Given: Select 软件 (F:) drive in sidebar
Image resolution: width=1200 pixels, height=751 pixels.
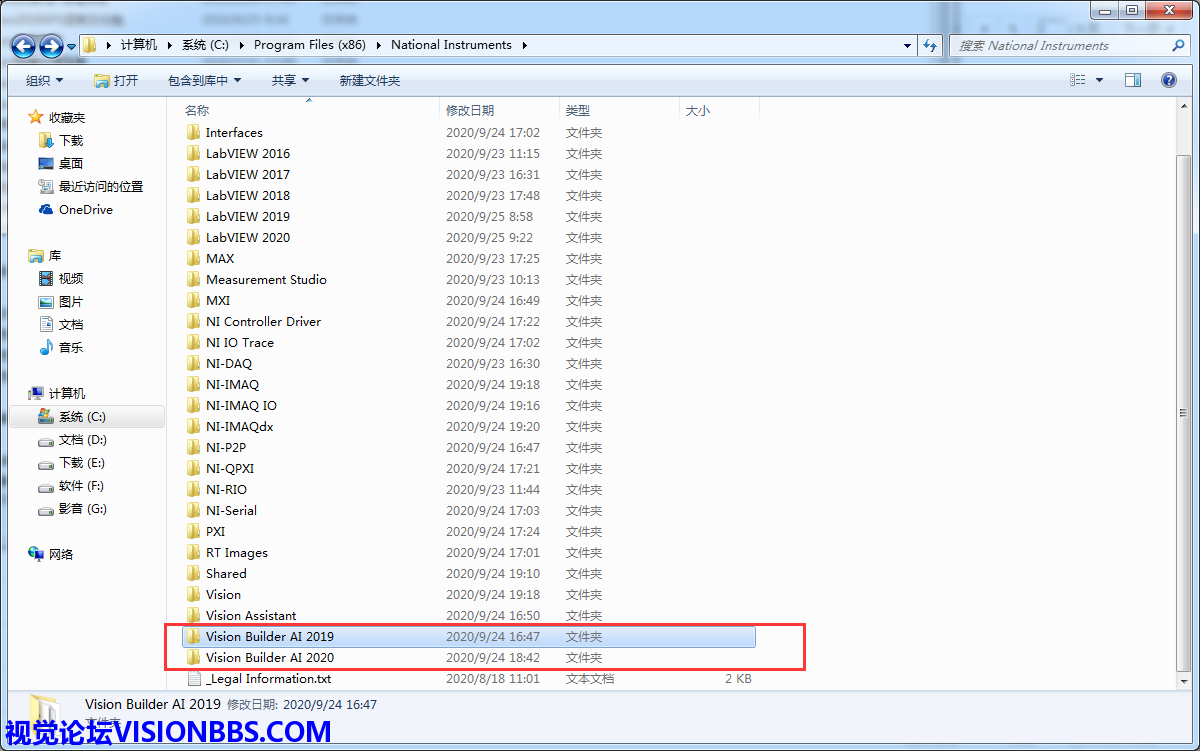Looking at the screenshot, I should pos(82,485).
